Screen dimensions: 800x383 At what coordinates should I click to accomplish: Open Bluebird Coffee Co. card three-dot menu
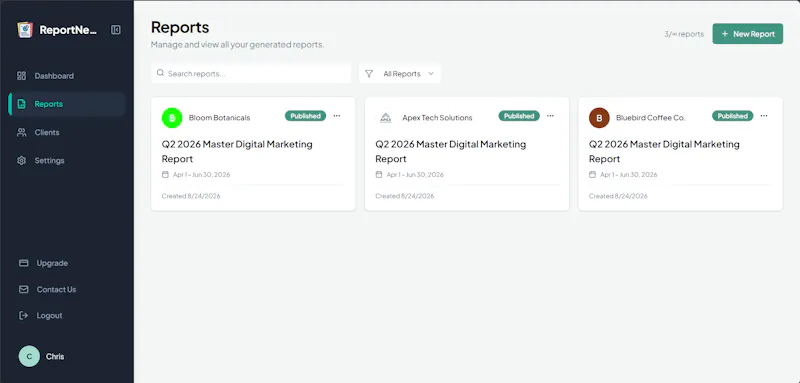(x=764, y=116)
